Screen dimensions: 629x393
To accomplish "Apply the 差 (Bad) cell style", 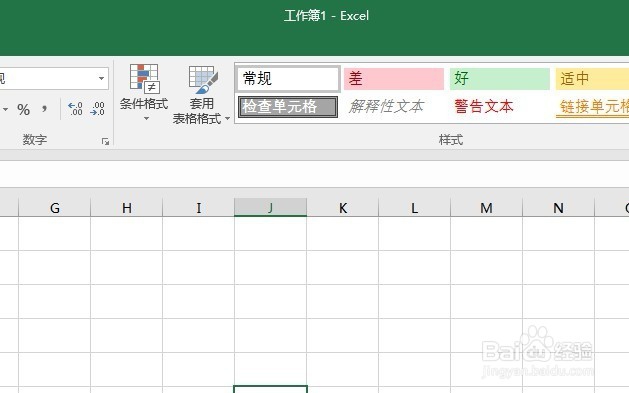I will (394, 78).
